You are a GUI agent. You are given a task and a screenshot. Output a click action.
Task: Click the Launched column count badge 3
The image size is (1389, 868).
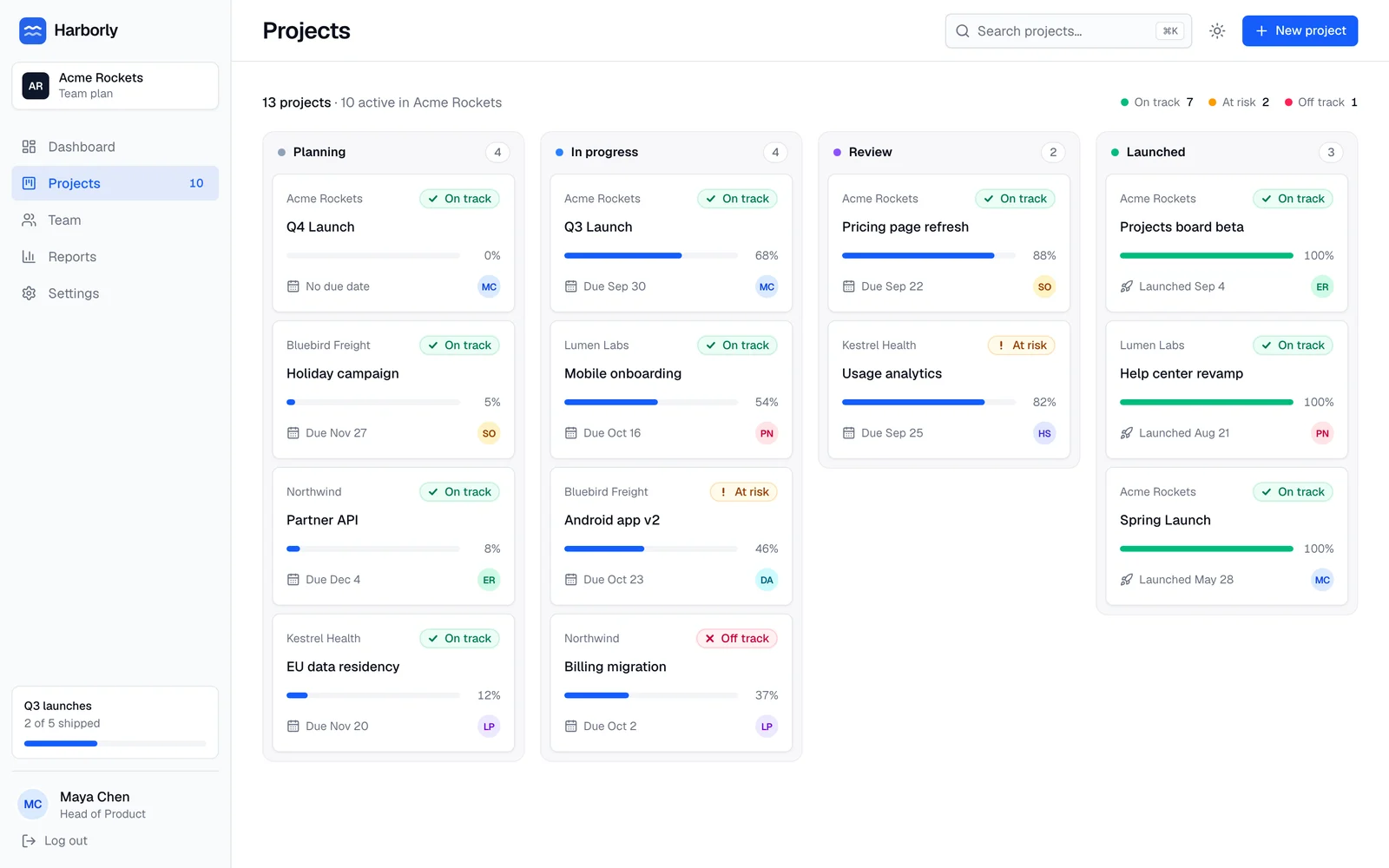point(1331,153)
